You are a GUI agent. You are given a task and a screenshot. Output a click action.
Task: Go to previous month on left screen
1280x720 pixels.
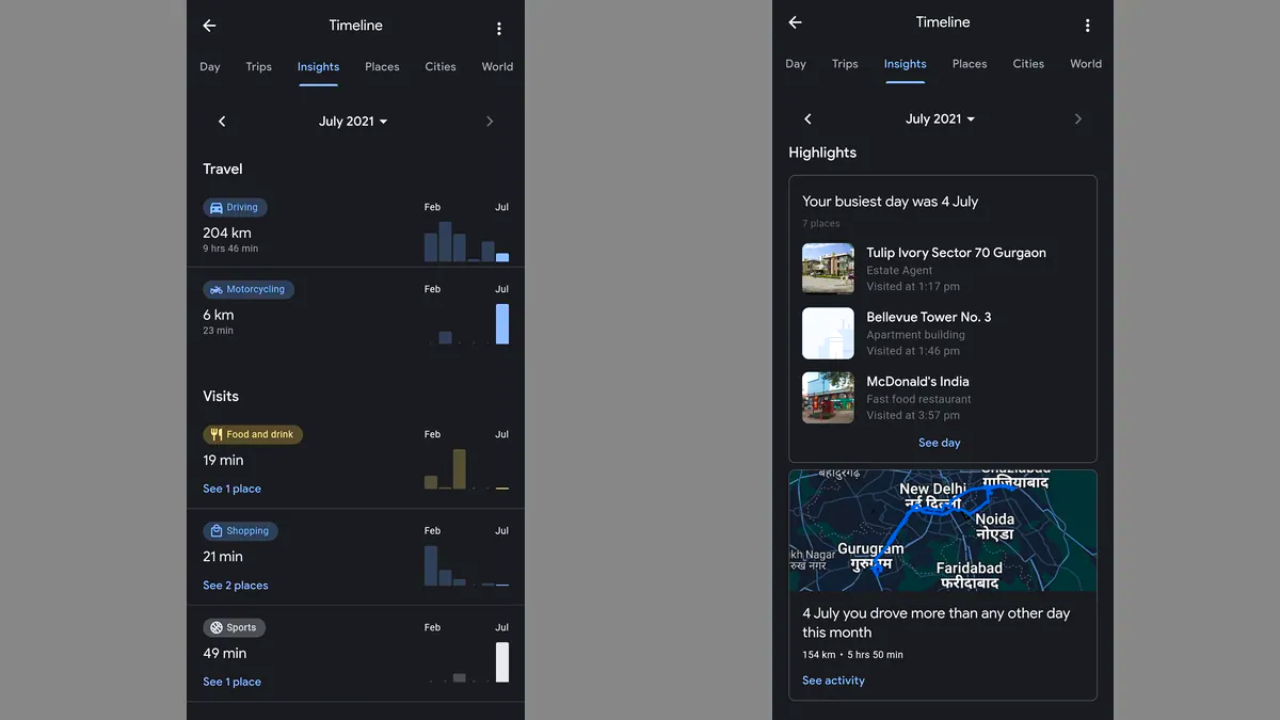[x=222, y=121]
